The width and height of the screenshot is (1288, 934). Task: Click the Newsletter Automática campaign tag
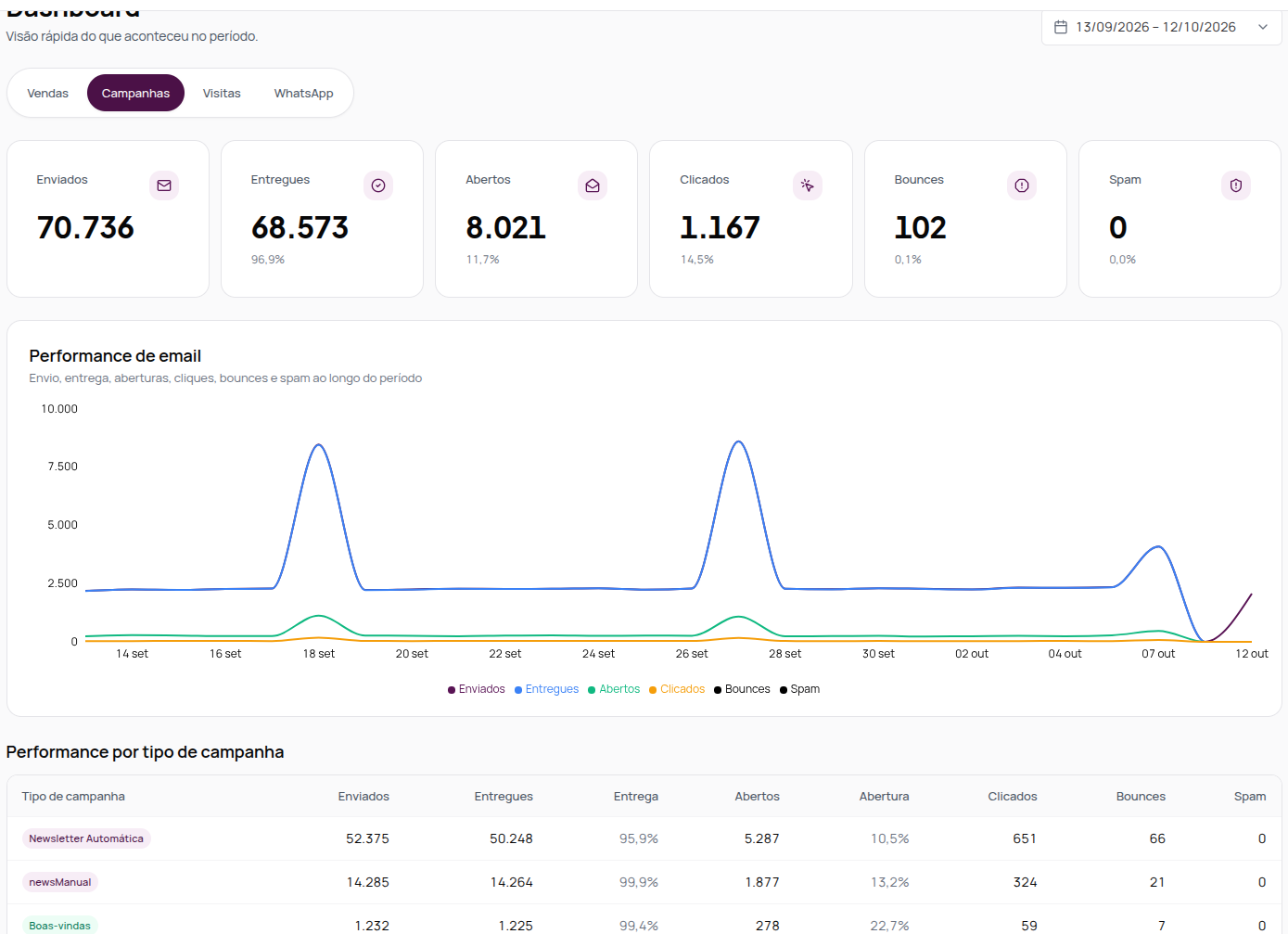pyautogui.click(x=86, y=838)
